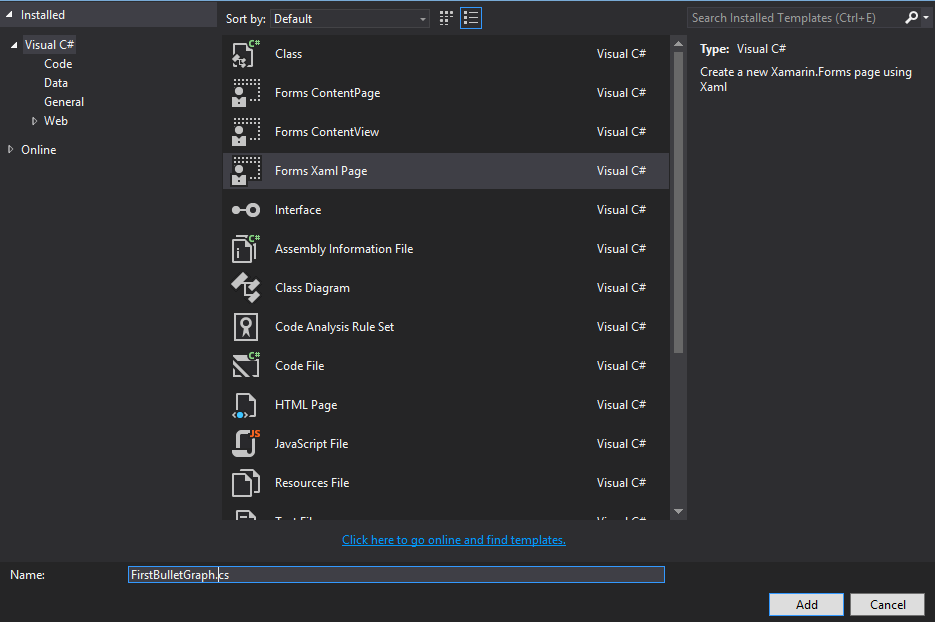Choose the Interface template icon
This screenshot has height=622, width=935.
click(245, 210)
